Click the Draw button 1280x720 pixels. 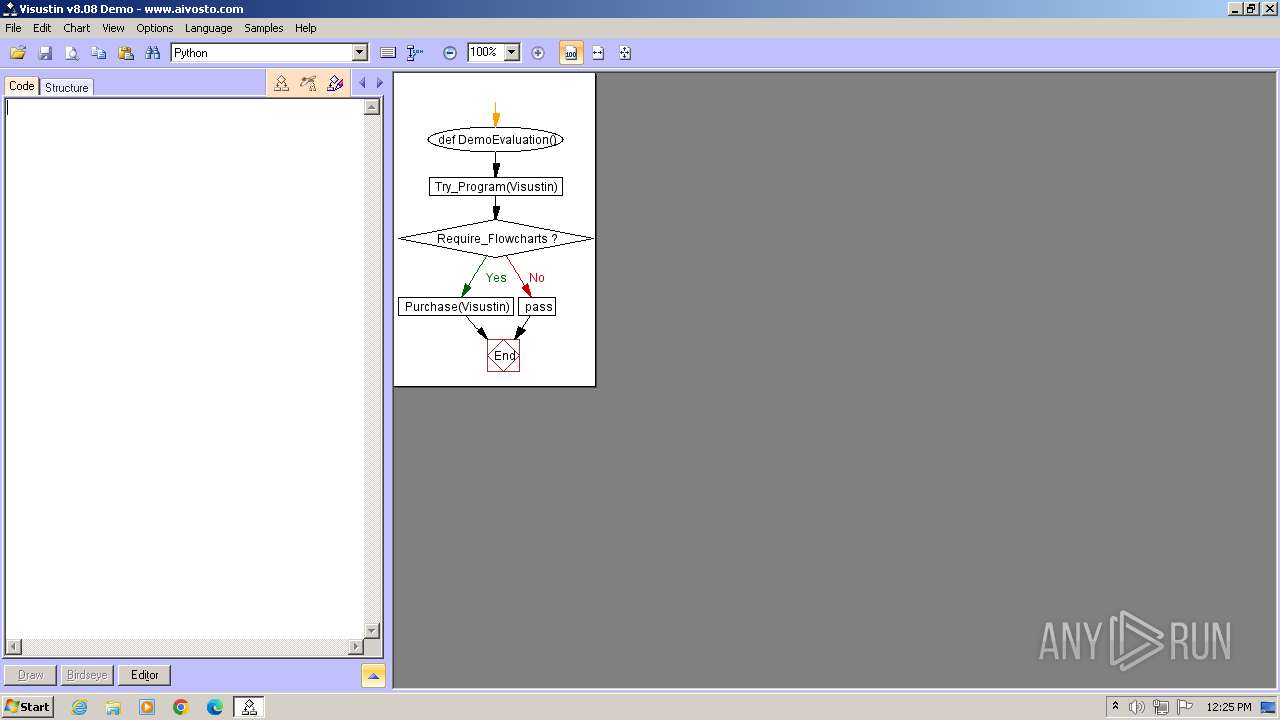click(31, 675)
